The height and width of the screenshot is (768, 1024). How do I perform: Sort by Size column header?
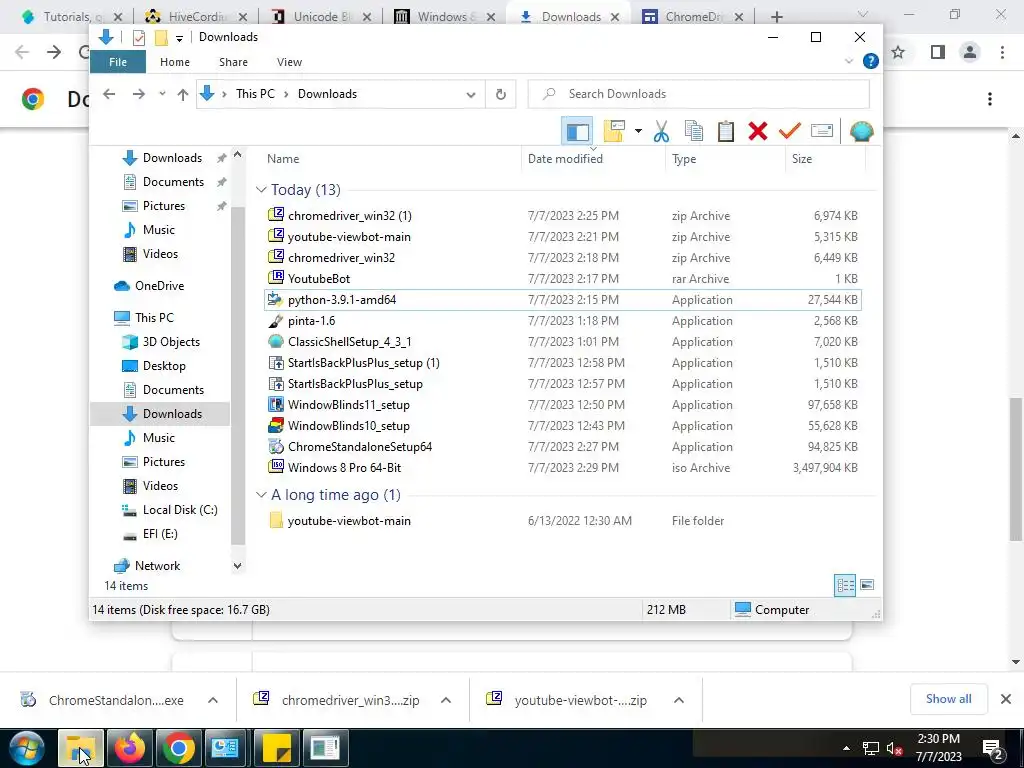(825, 159)
